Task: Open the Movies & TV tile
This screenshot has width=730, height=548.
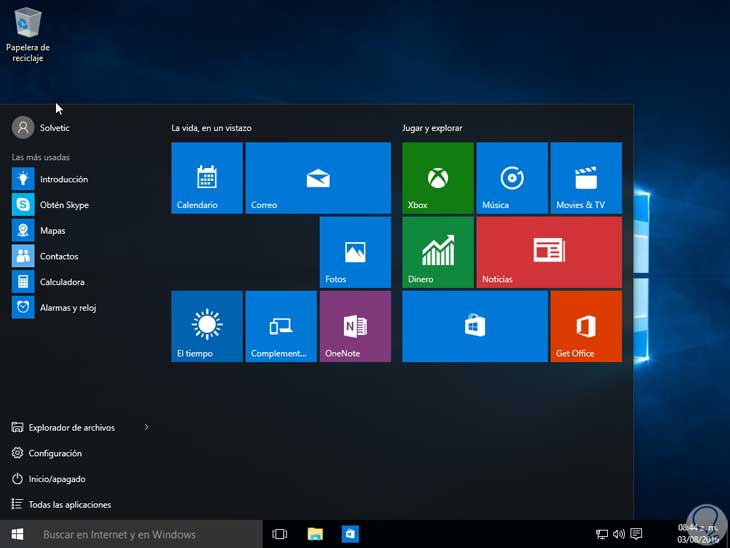Action: [586, 178]
